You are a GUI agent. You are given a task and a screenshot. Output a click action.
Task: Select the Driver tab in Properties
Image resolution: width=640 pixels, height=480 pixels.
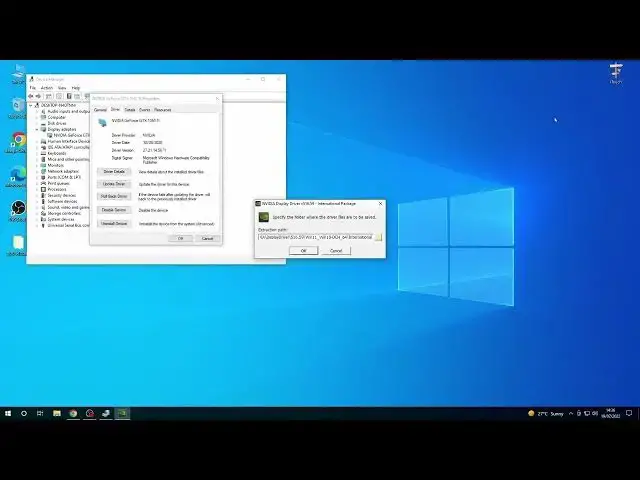(115, 109)
